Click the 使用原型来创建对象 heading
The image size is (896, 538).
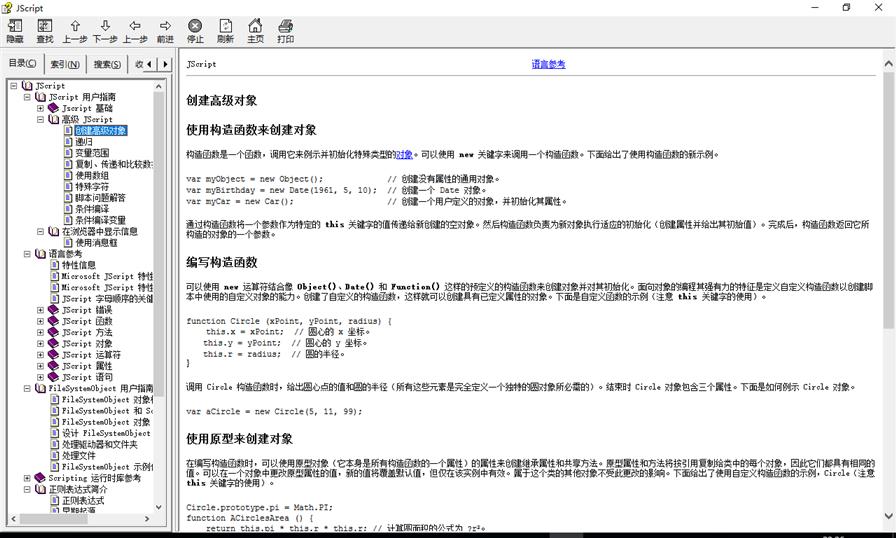tap(239, 439)
